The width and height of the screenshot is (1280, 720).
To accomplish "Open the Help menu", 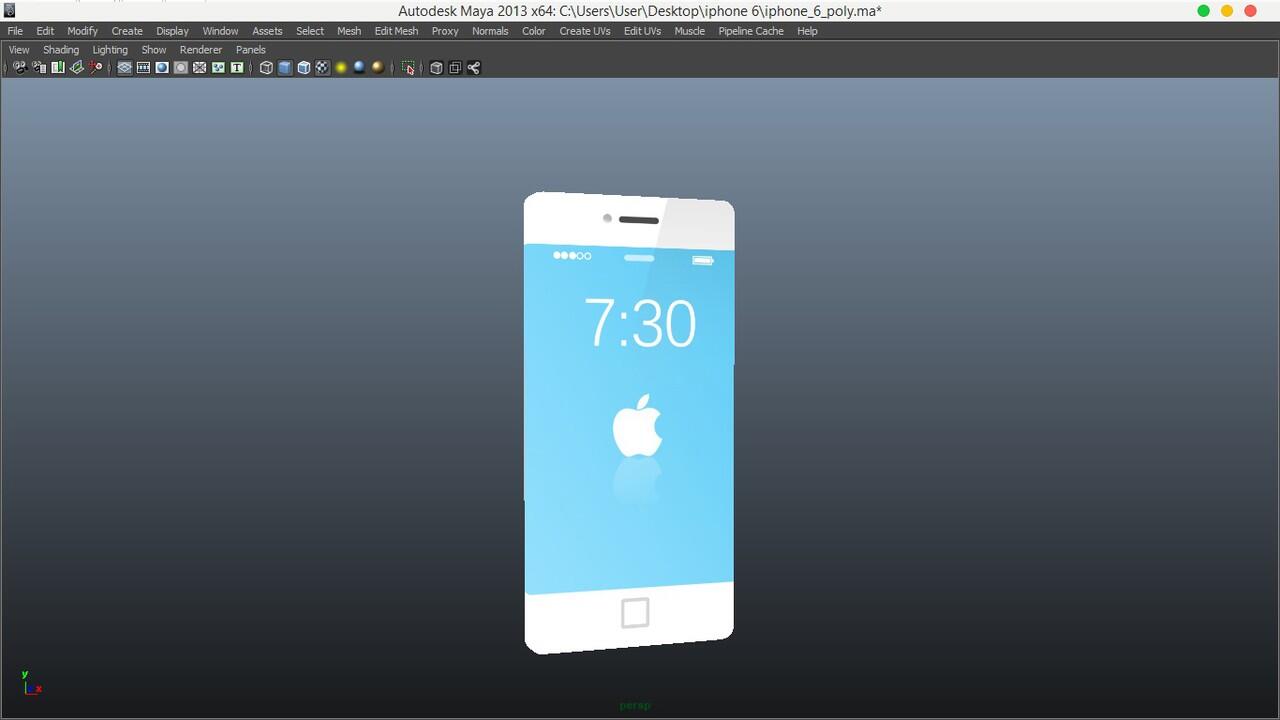I will [807, 31].
